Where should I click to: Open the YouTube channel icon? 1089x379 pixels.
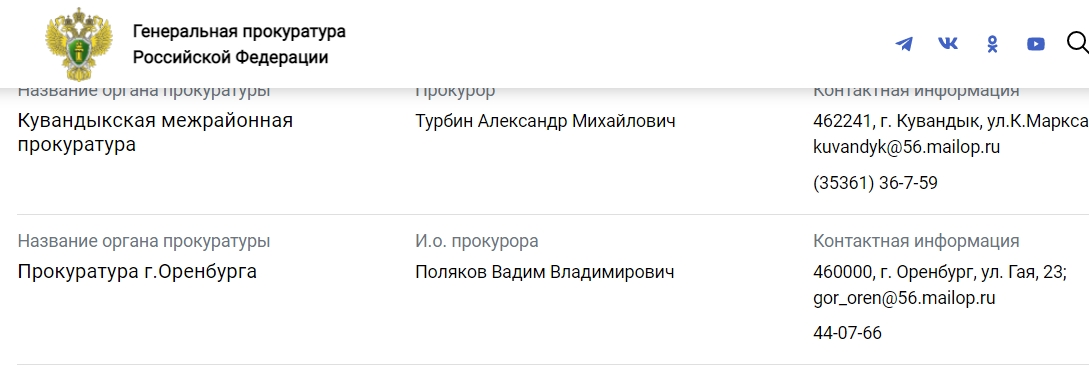[1036, 44]
